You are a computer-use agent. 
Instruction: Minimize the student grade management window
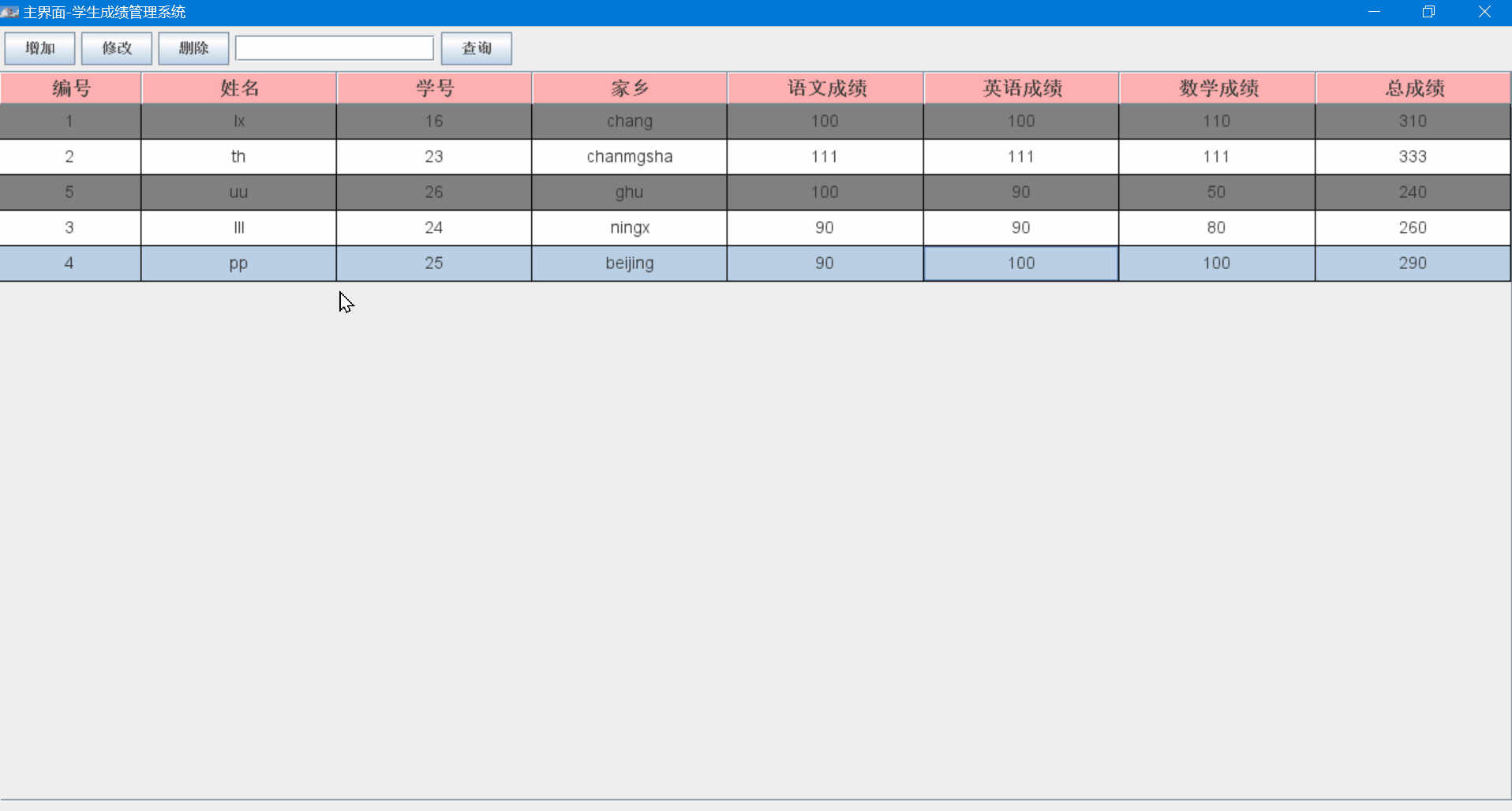point(1374,12)
